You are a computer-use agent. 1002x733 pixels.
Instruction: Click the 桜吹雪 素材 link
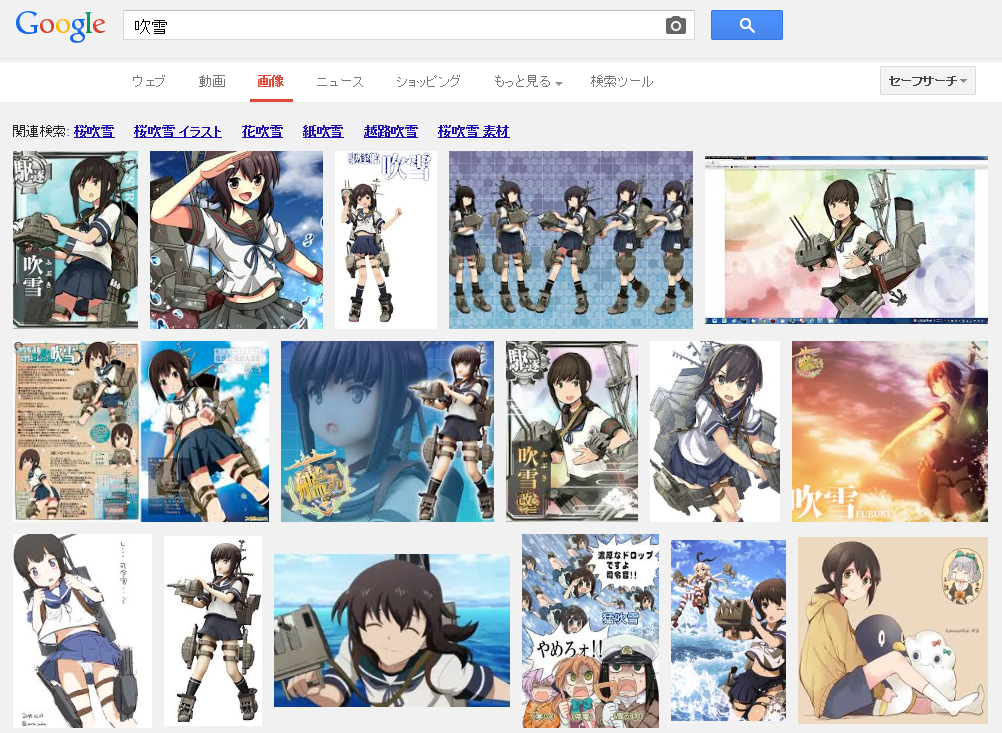(x=474, y=132)
